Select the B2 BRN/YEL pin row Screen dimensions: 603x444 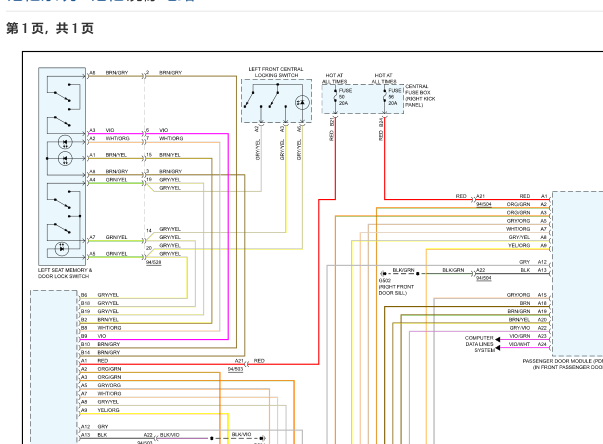point(100,319)
